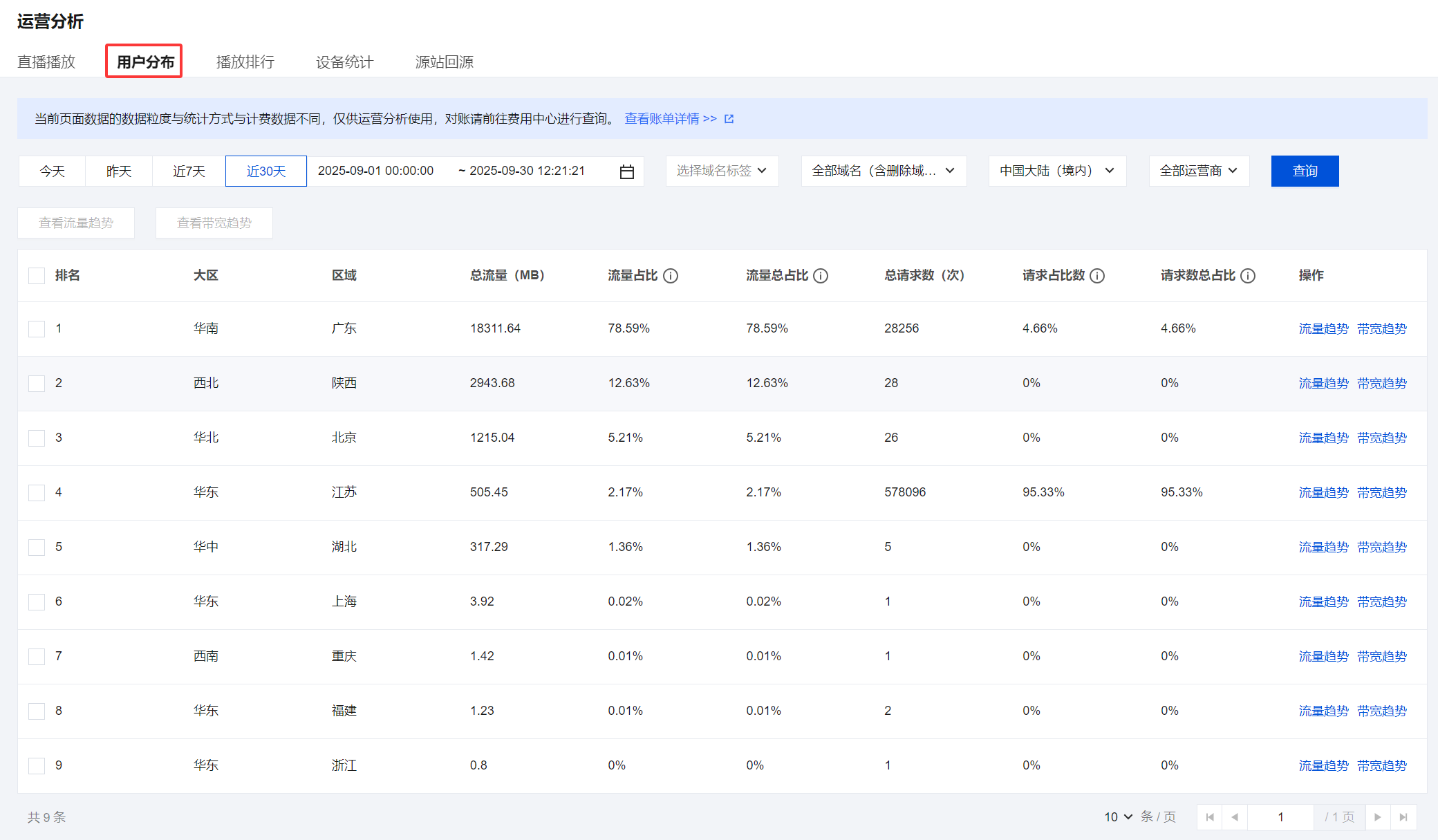Open the 全部运营商 carrier dropdown
Screen dimensions: 1438x840
pos(1198,171)
